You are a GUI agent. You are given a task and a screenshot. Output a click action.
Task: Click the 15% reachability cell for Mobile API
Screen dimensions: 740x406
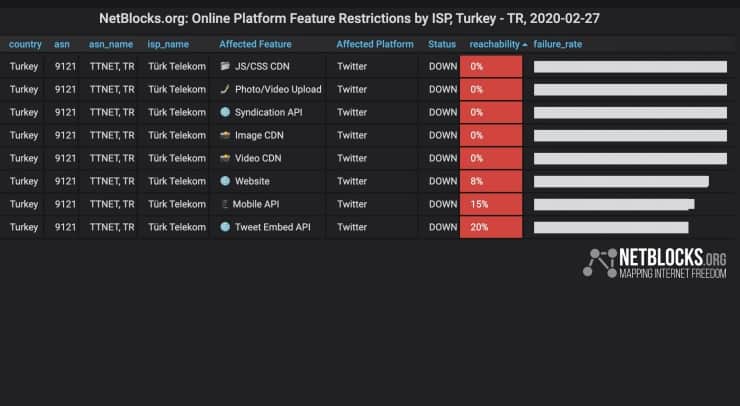(x=491, y=204)
